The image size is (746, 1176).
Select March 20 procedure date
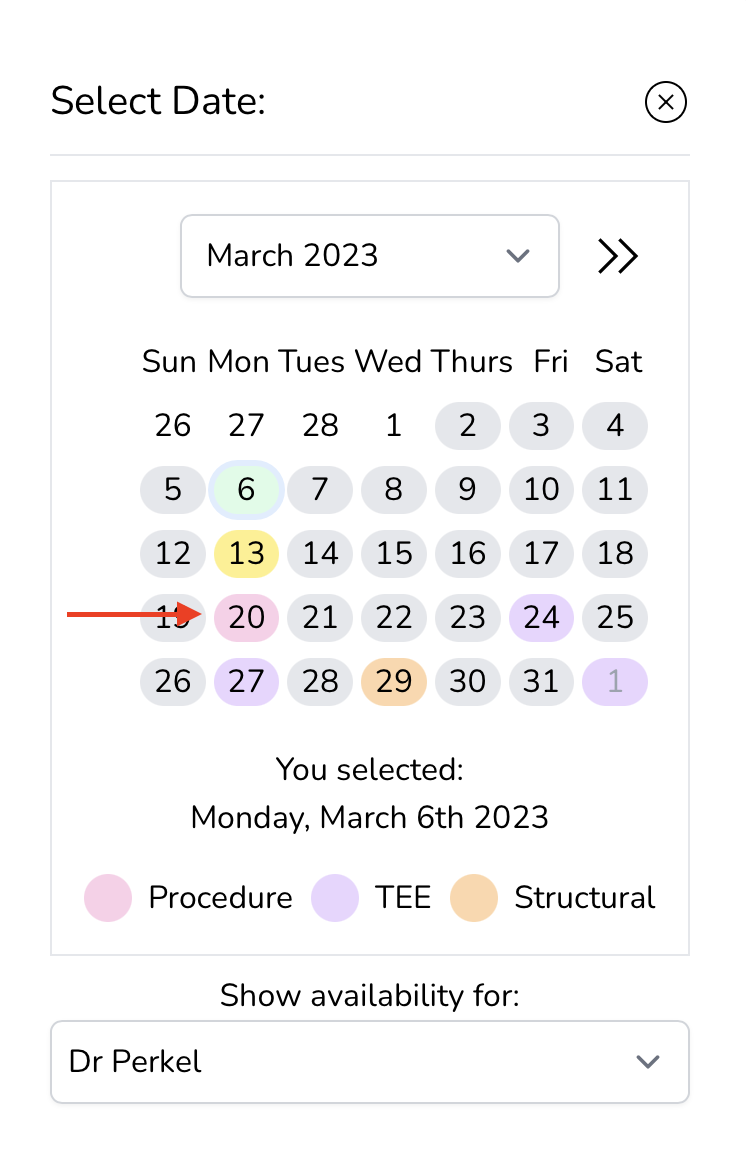[x=246, y=618]
